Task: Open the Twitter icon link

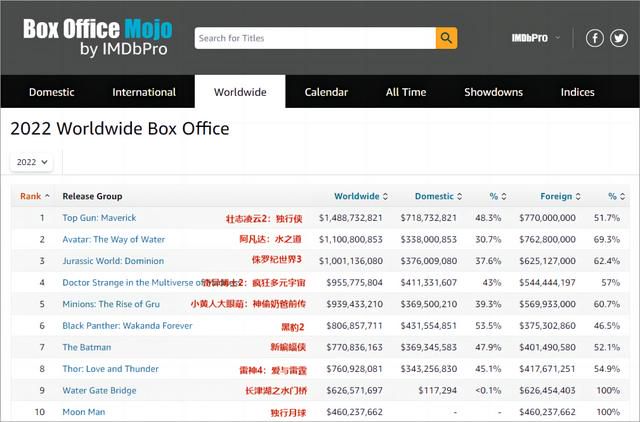Action: coord(619,38)
